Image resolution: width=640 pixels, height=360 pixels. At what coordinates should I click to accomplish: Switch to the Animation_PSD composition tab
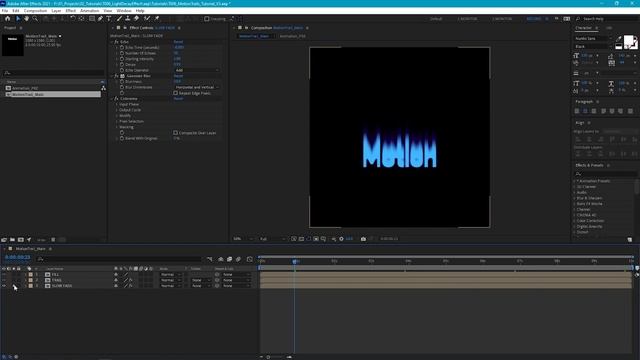point(293,36)
